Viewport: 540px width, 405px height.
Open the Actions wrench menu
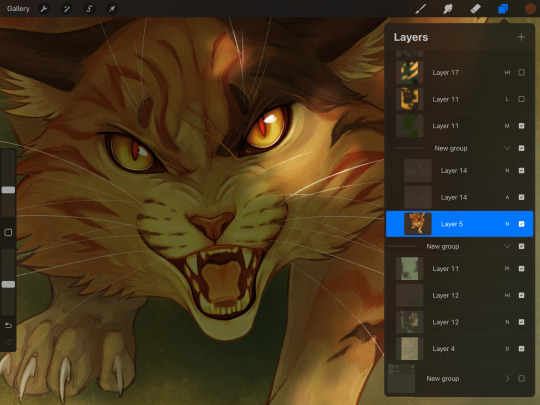point(44,9)
